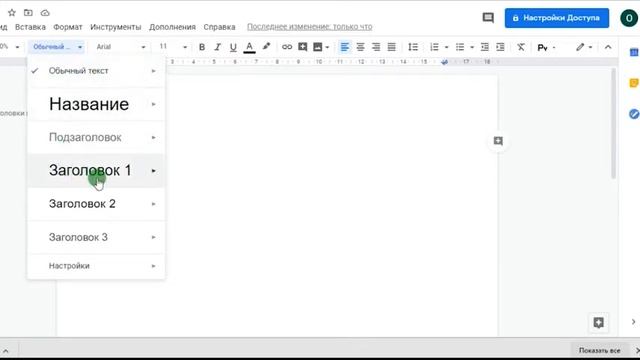Click the Explore button at bottom right

click(x=599, y=322)
